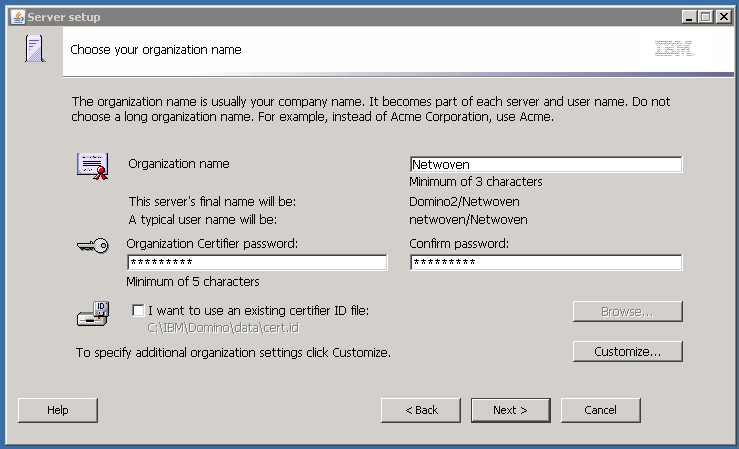The height and width of the screenshot is (449, 739).
Task: Cancel the server setup
Action: pos(600,410)
